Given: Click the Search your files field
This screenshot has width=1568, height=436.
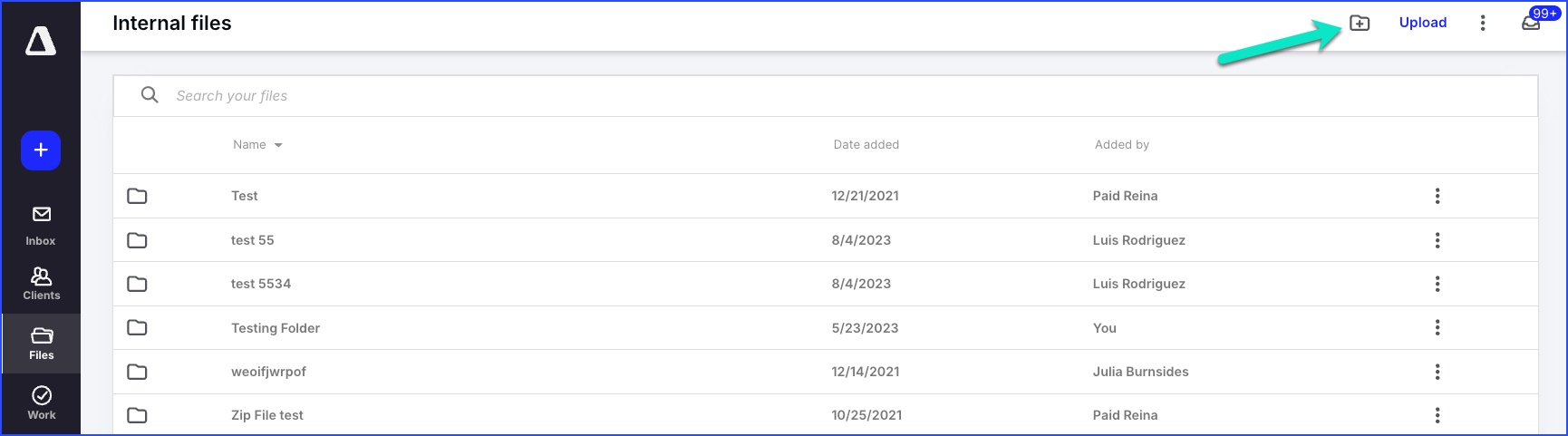Looking at the screenshot, I should 825,96.
